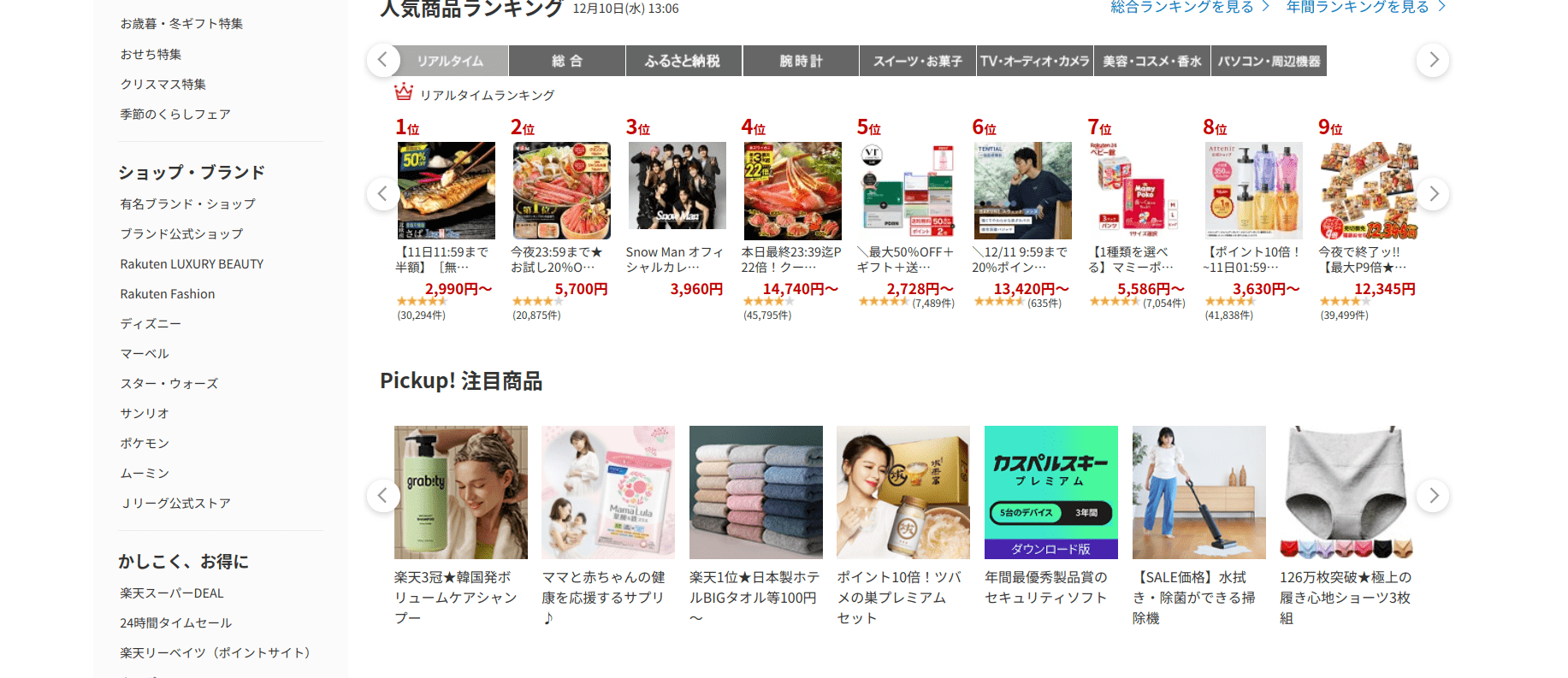Viewport: 1568px width, 678px height.
Task: Open 年間ランキングを見る chevron link
Action: (1366, 7)
